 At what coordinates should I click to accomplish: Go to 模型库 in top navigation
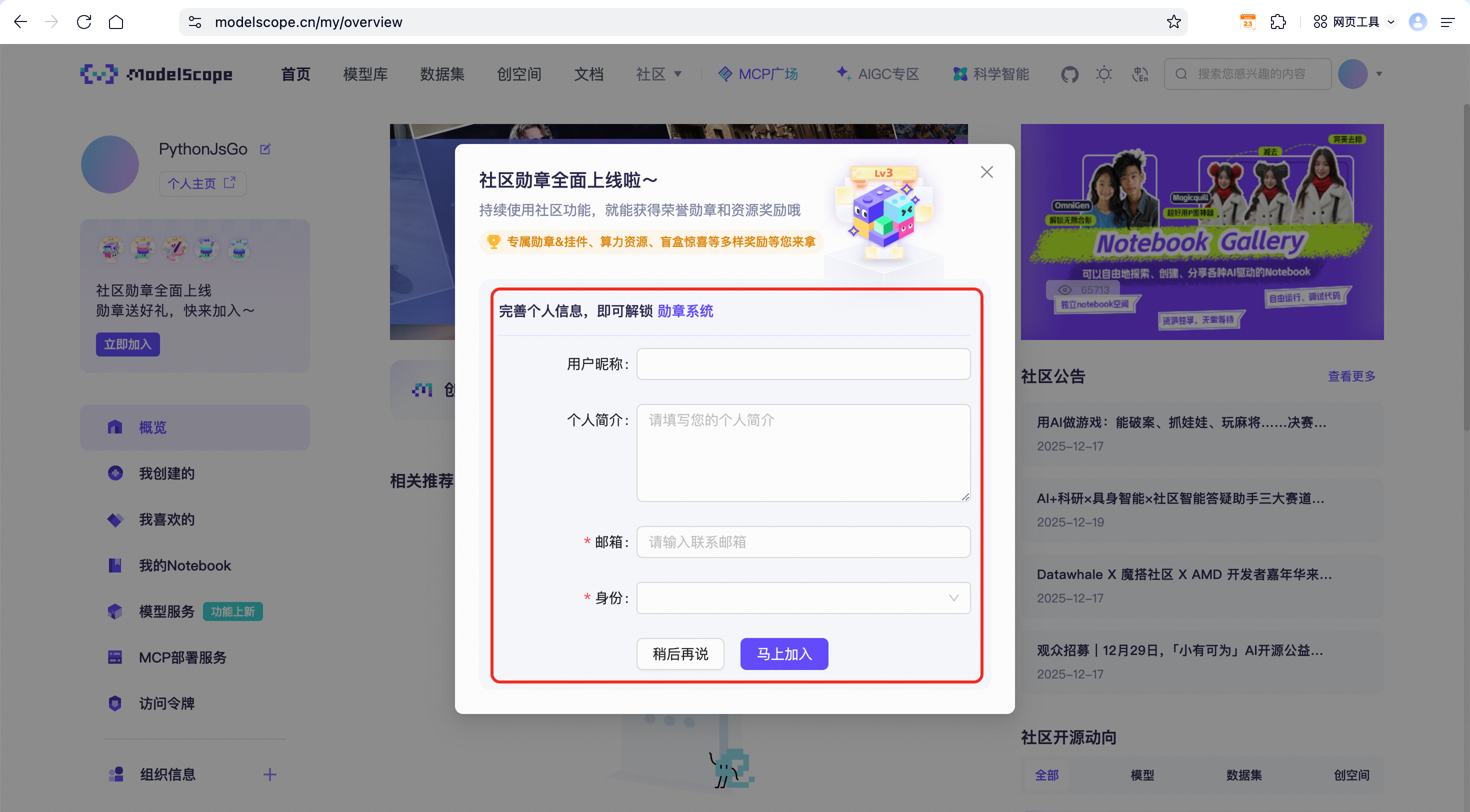coord(365,74)
